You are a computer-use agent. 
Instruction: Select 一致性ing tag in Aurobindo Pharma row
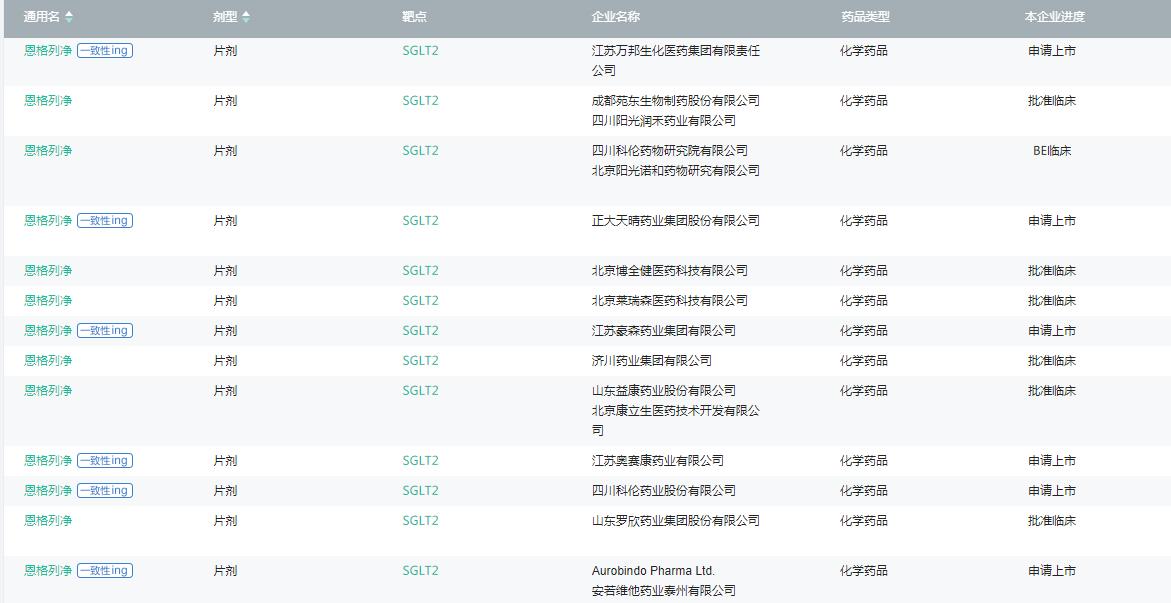pos(105,571)
